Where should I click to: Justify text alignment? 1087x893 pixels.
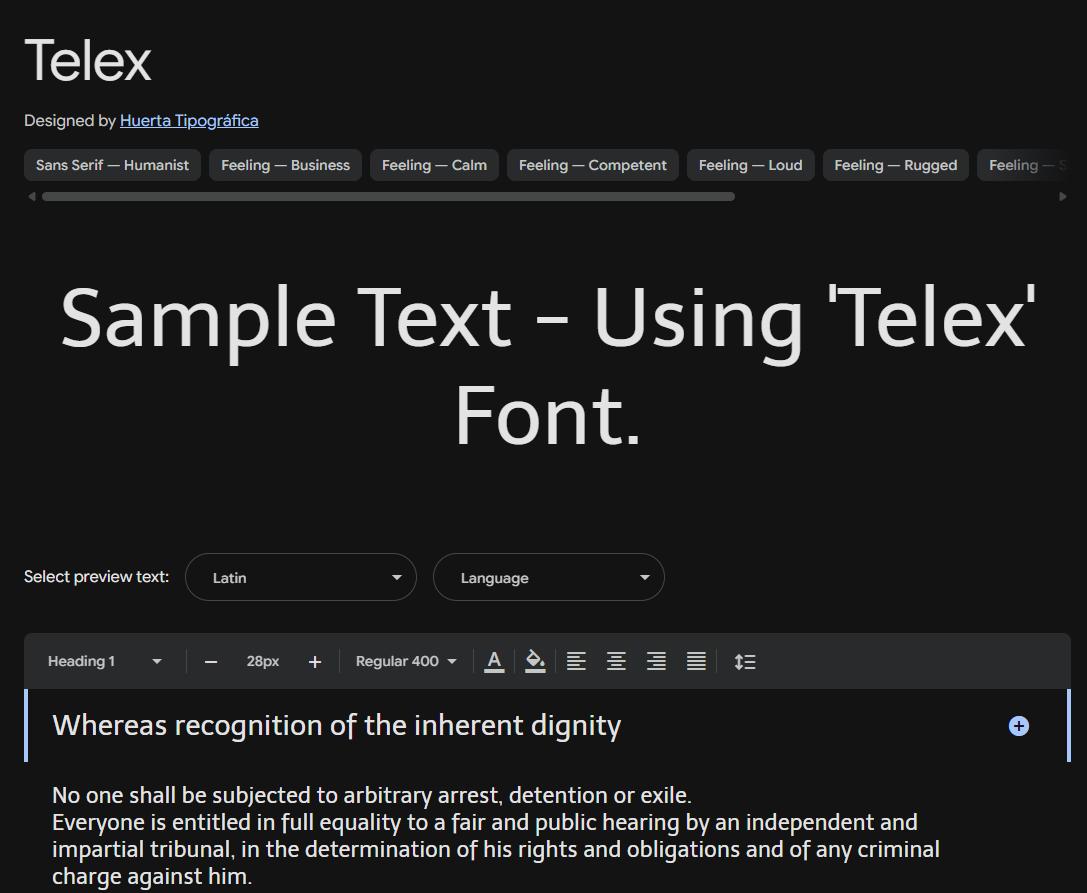(x=697, y=661)
